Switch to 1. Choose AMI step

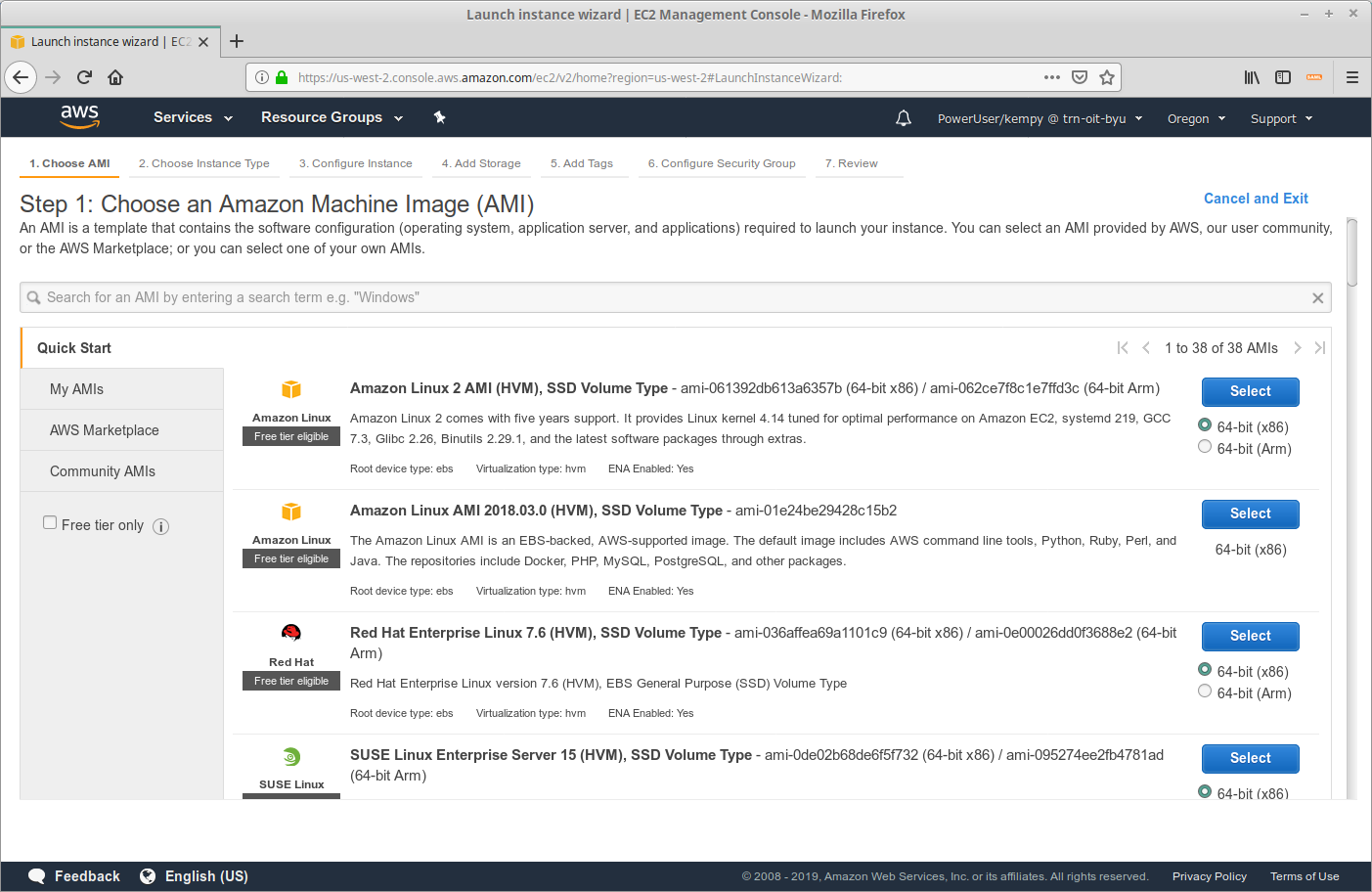(x=69, y=163)
